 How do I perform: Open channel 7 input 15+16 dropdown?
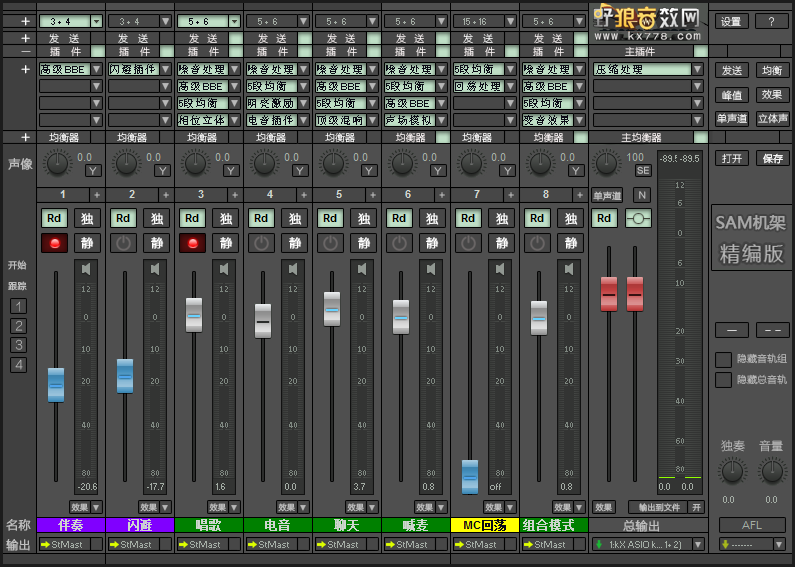click(510, 22)
